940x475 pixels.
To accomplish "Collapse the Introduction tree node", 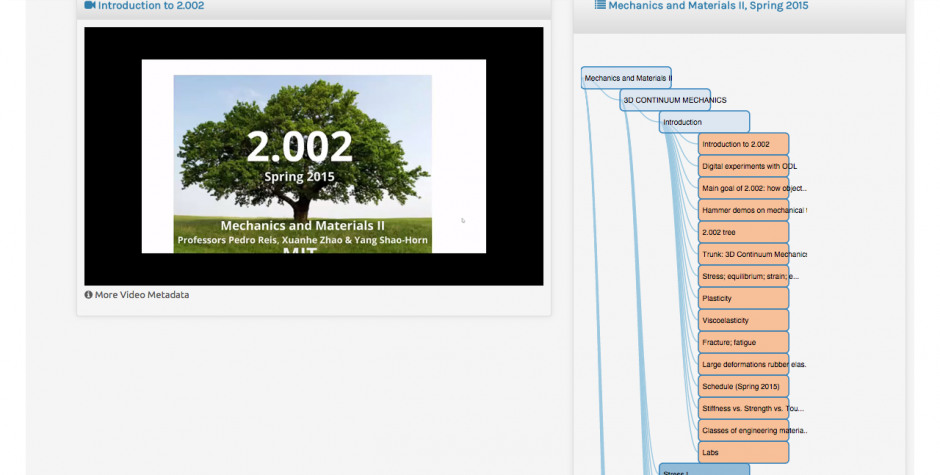I will [704, 122].
